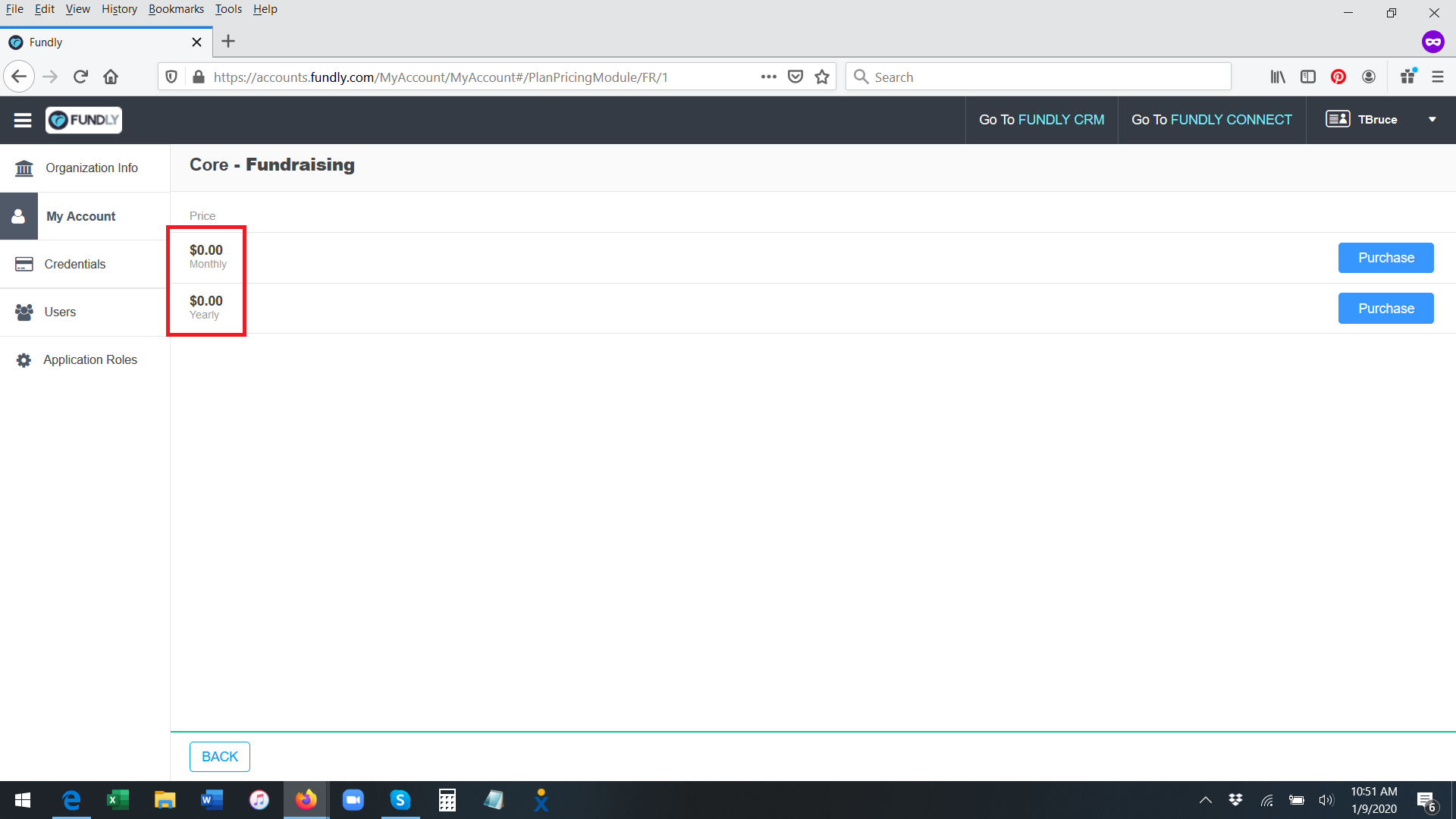Launch Excel from taskbar

118,800
